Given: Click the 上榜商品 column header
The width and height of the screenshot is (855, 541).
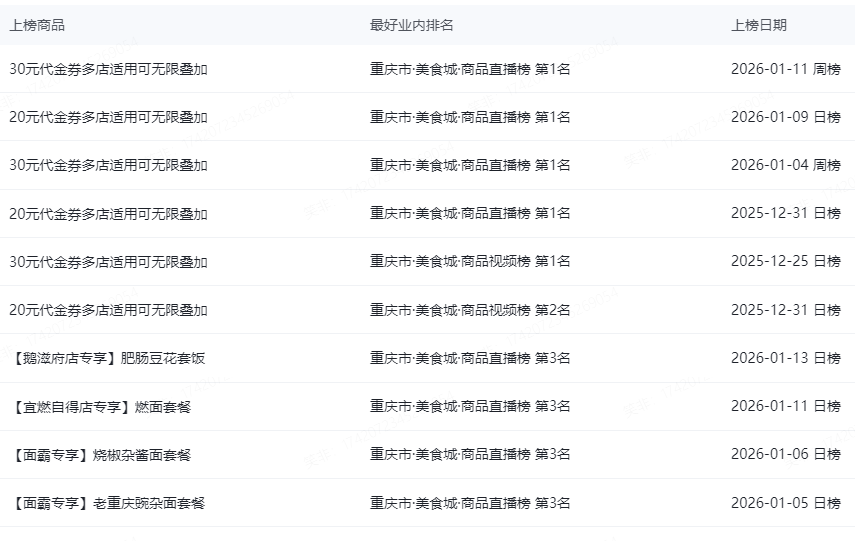Looking at the screenshot, I should (x=37, y=25).
